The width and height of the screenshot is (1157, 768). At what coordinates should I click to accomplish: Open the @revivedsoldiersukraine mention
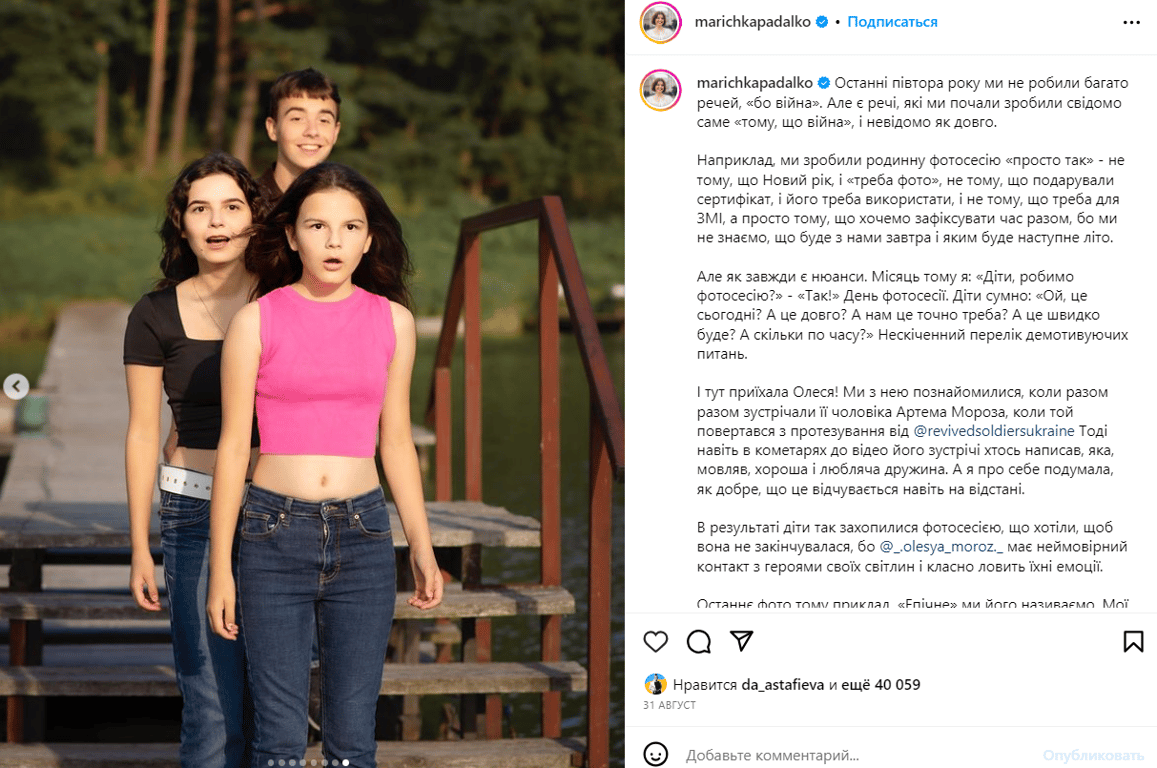tap(993, 431)
